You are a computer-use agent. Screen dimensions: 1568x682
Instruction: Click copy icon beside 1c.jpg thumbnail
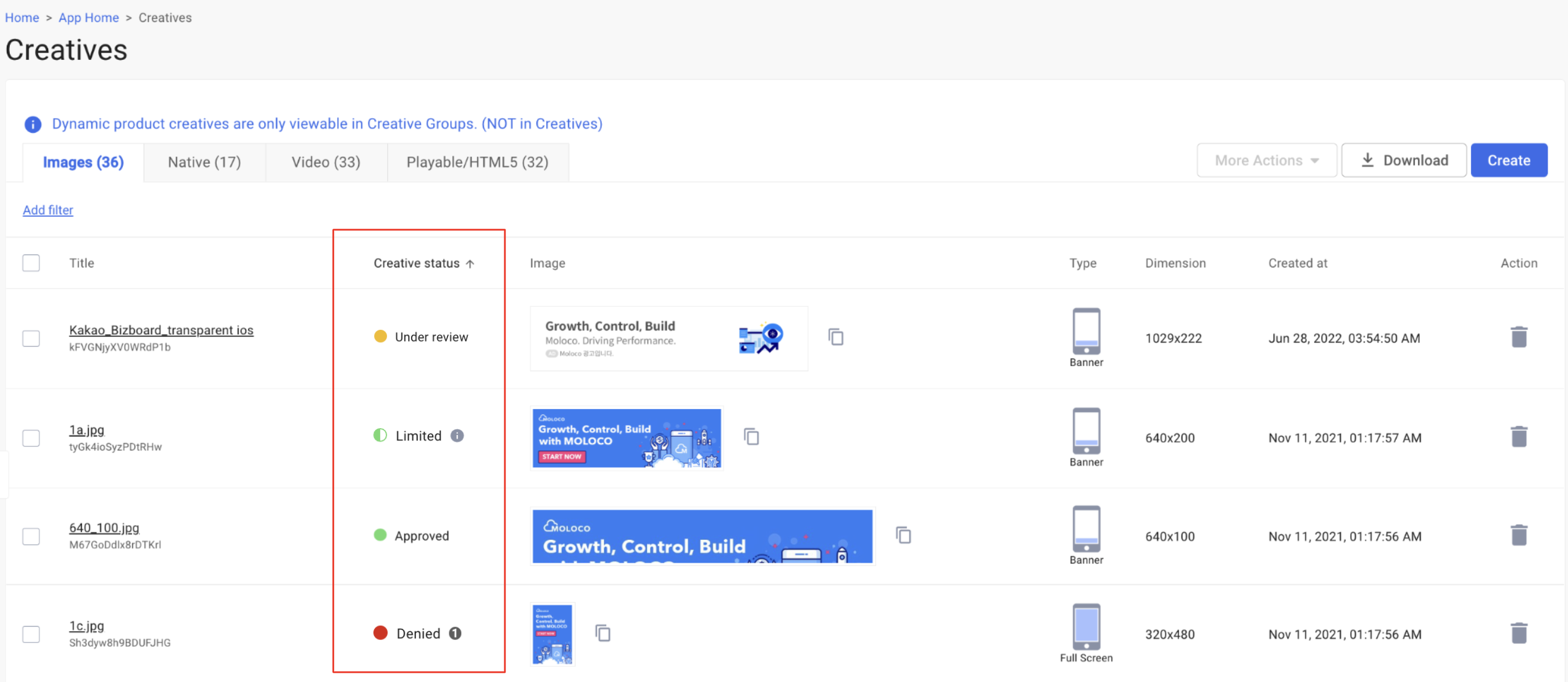603,633
